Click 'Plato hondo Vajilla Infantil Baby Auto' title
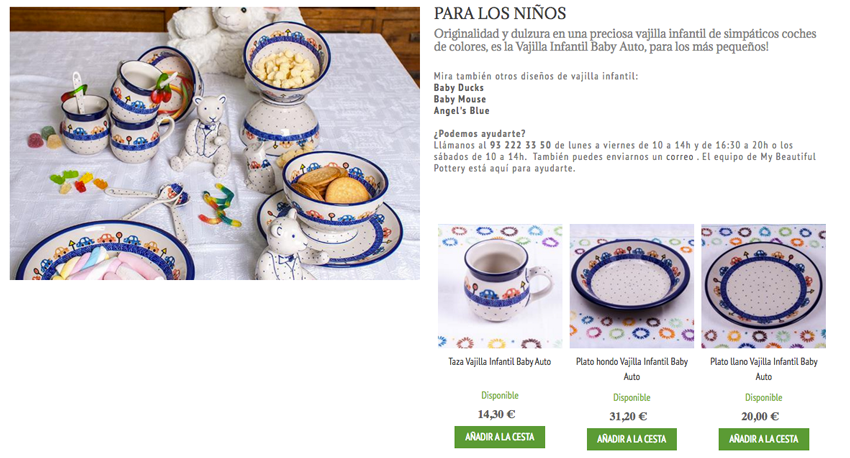Image resolution: width=850 pixels, height=458 pixels. click(x=632, y=369)
